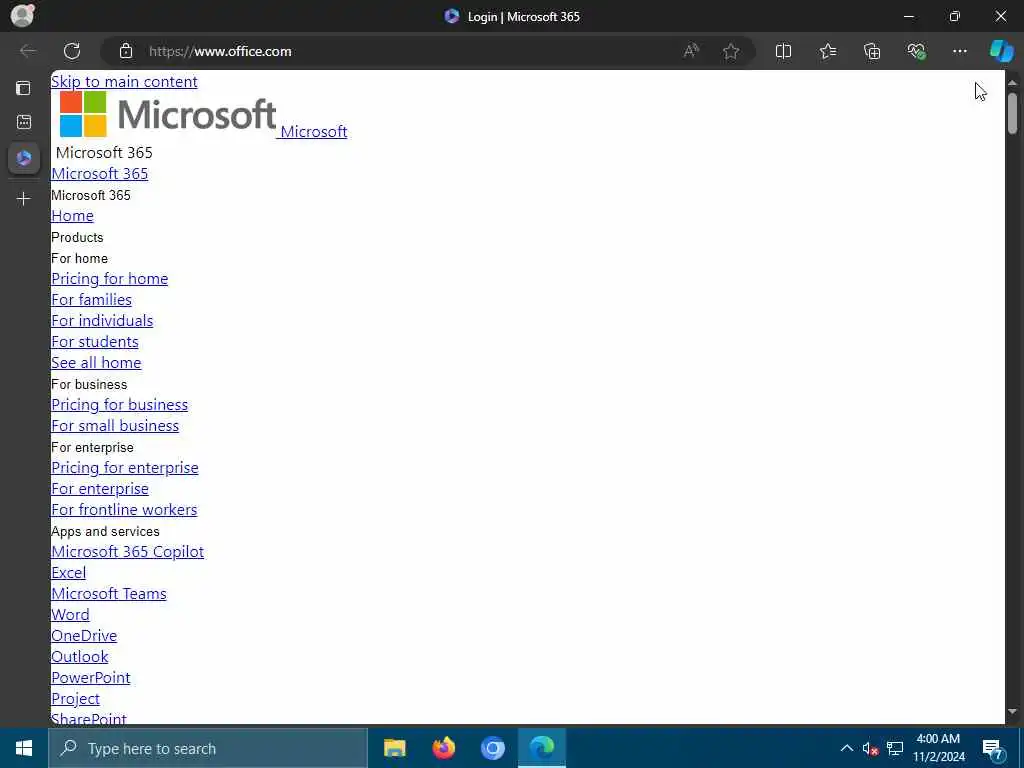Viewport: 1024px width, 768px height.
Task: Open the Windows Start button
Action: (x=24, y=748)
